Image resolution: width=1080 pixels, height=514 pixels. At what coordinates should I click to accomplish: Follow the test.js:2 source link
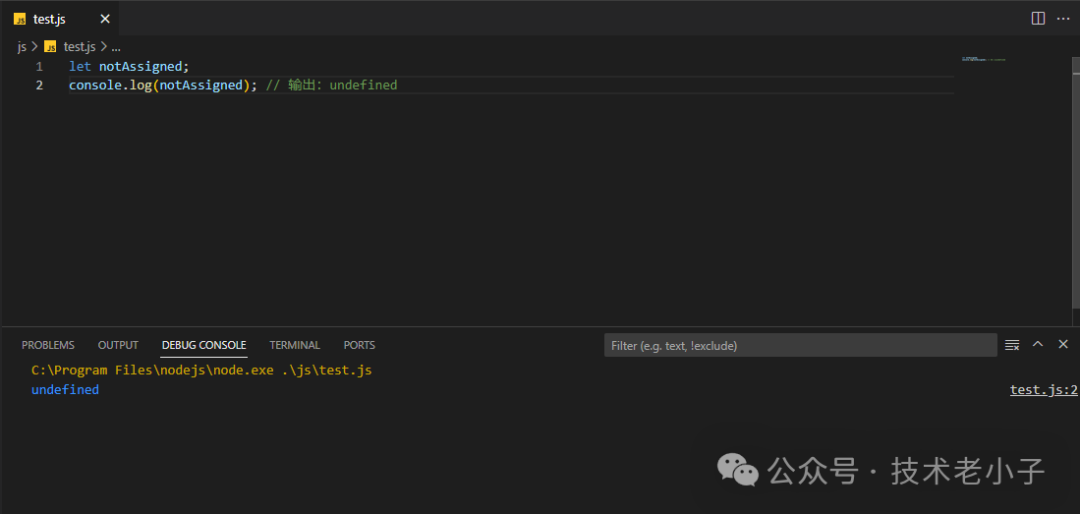[x=1043, y=390]
